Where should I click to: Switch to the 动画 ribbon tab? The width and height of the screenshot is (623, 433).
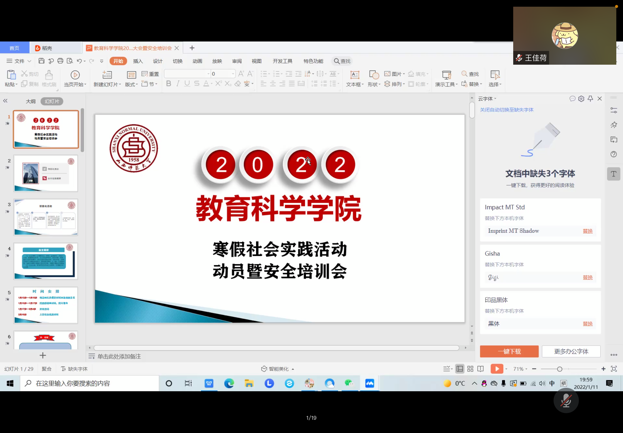pos(197,61)
